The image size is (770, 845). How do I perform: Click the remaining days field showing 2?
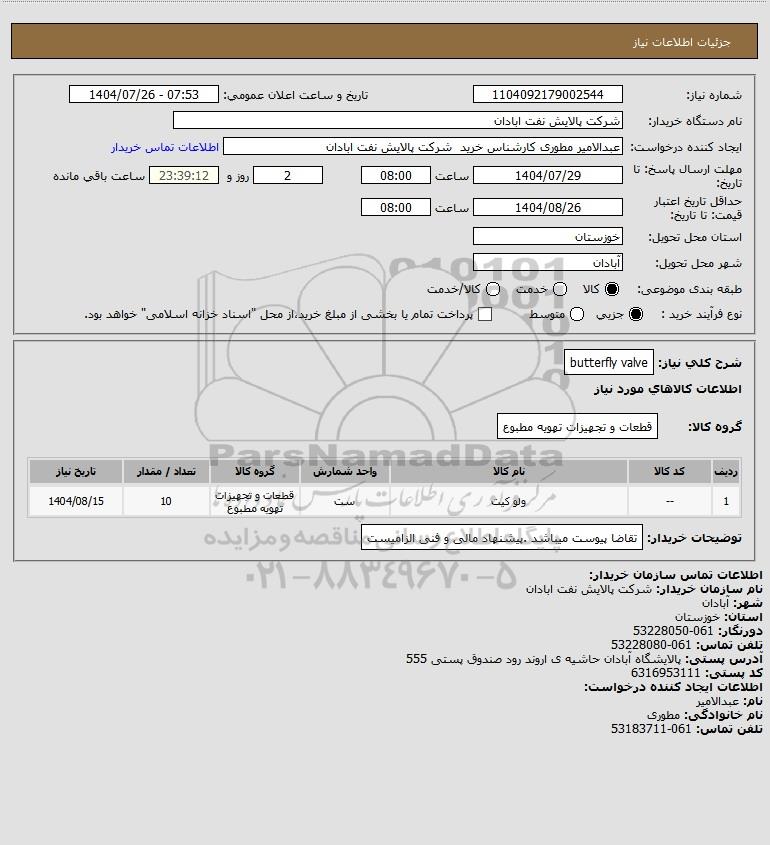click(x=288, y=175)
